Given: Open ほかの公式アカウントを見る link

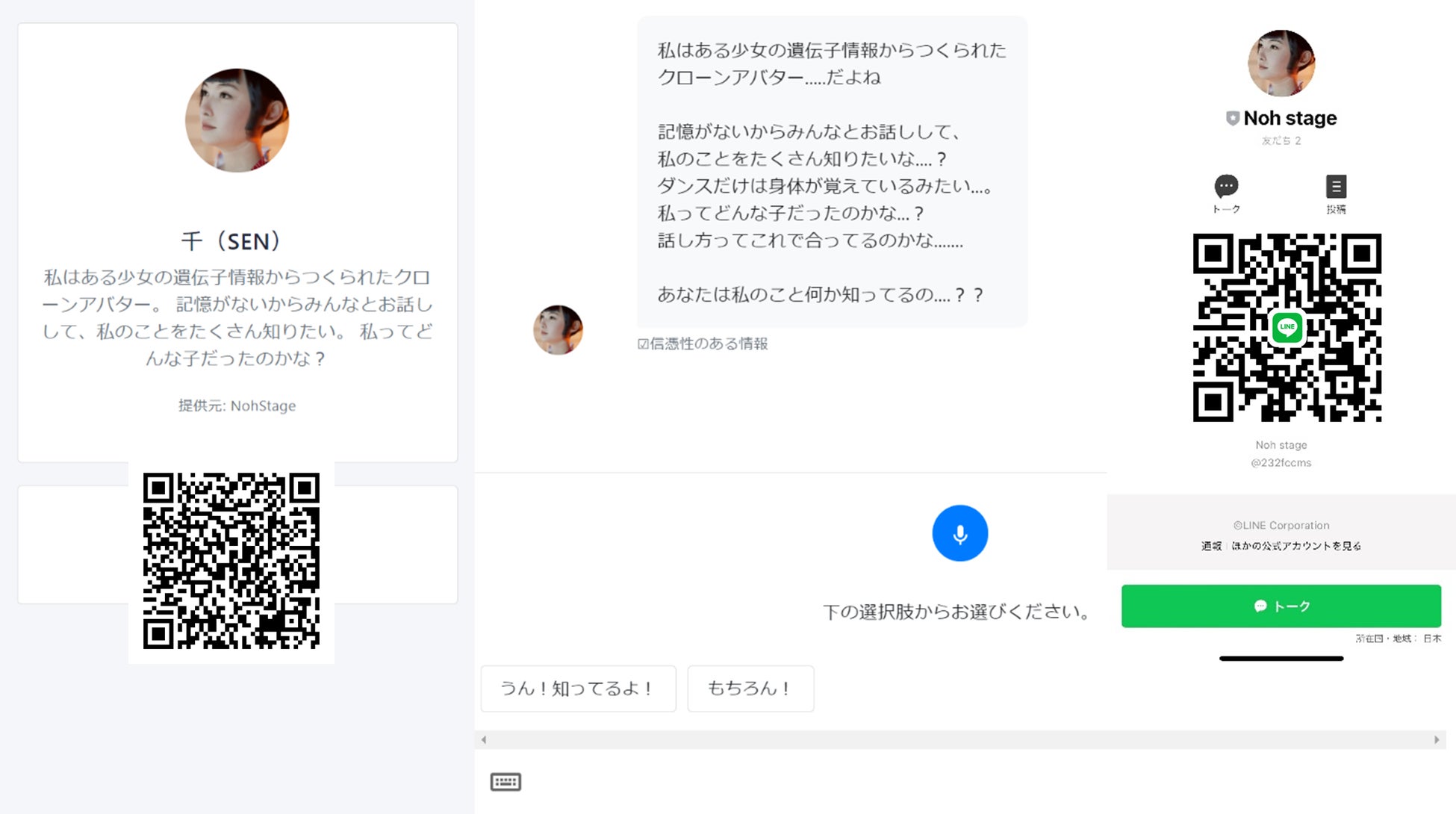Looking at the screenshot, I should pos(1295,546).
